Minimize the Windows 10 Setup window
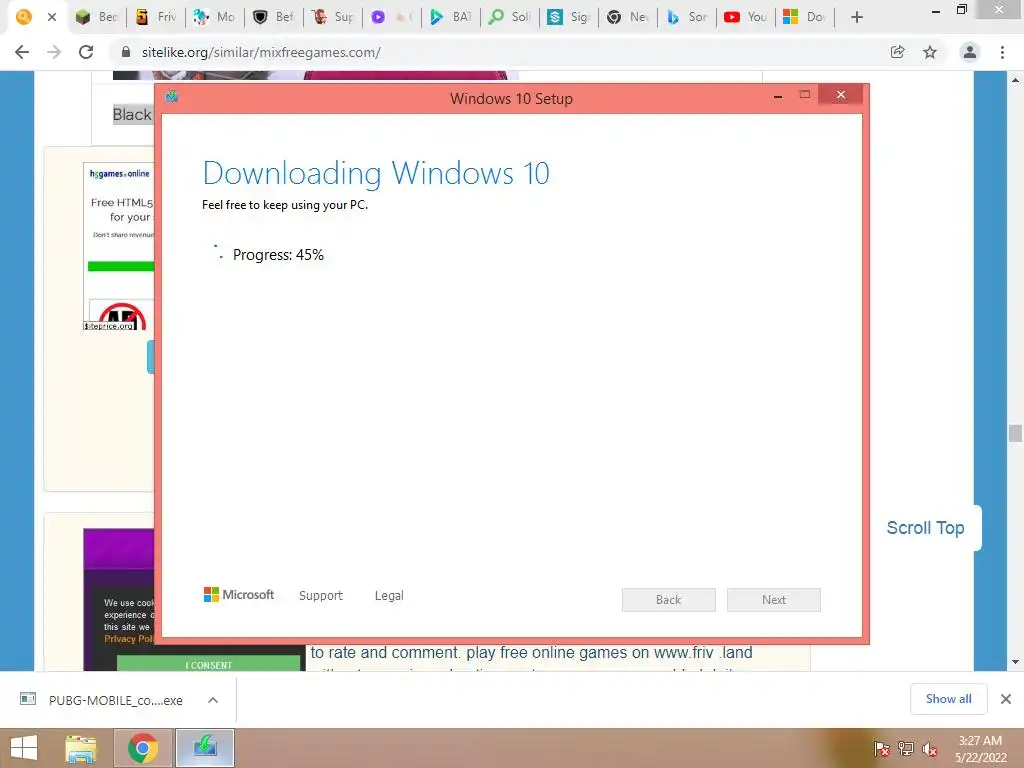The image size is (1024, 768). (x=778, y=96)
